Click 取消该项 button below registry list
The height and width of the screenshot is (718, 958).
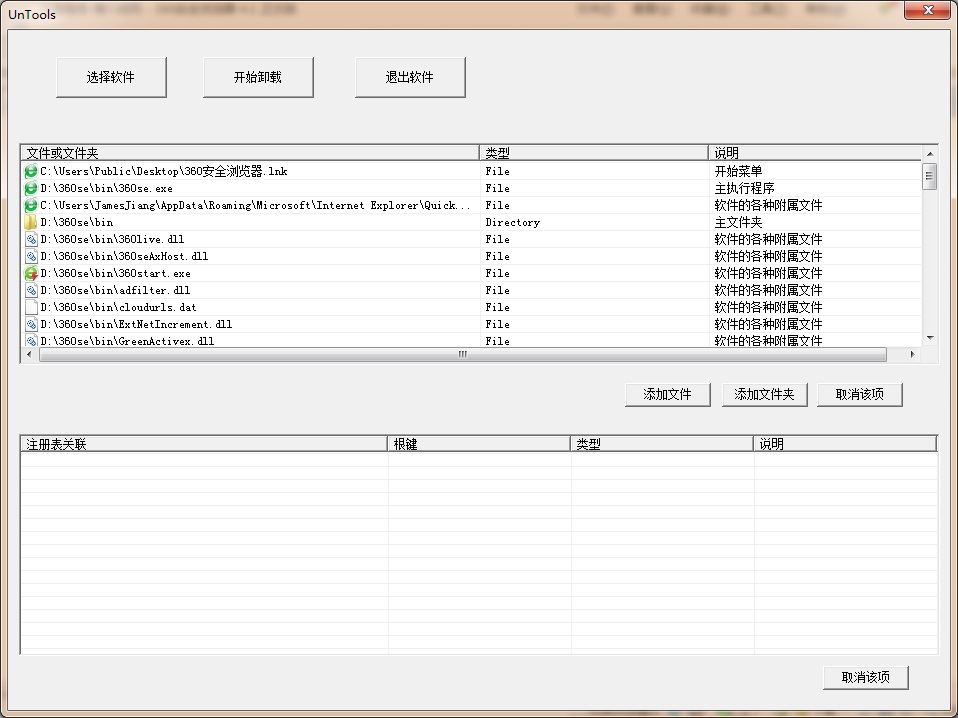tap(866, 678)
